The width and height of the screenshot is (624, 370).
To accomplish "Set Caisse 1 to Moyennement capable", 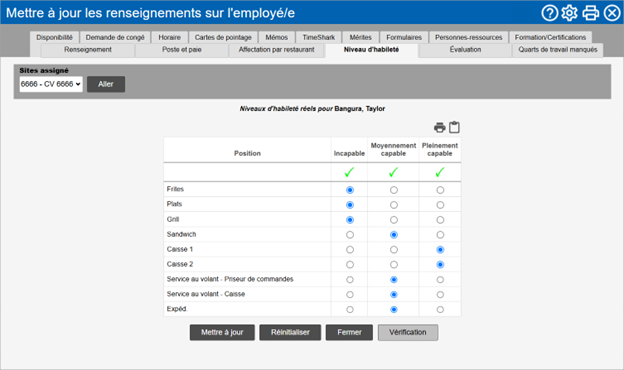I will coord(394,249).
